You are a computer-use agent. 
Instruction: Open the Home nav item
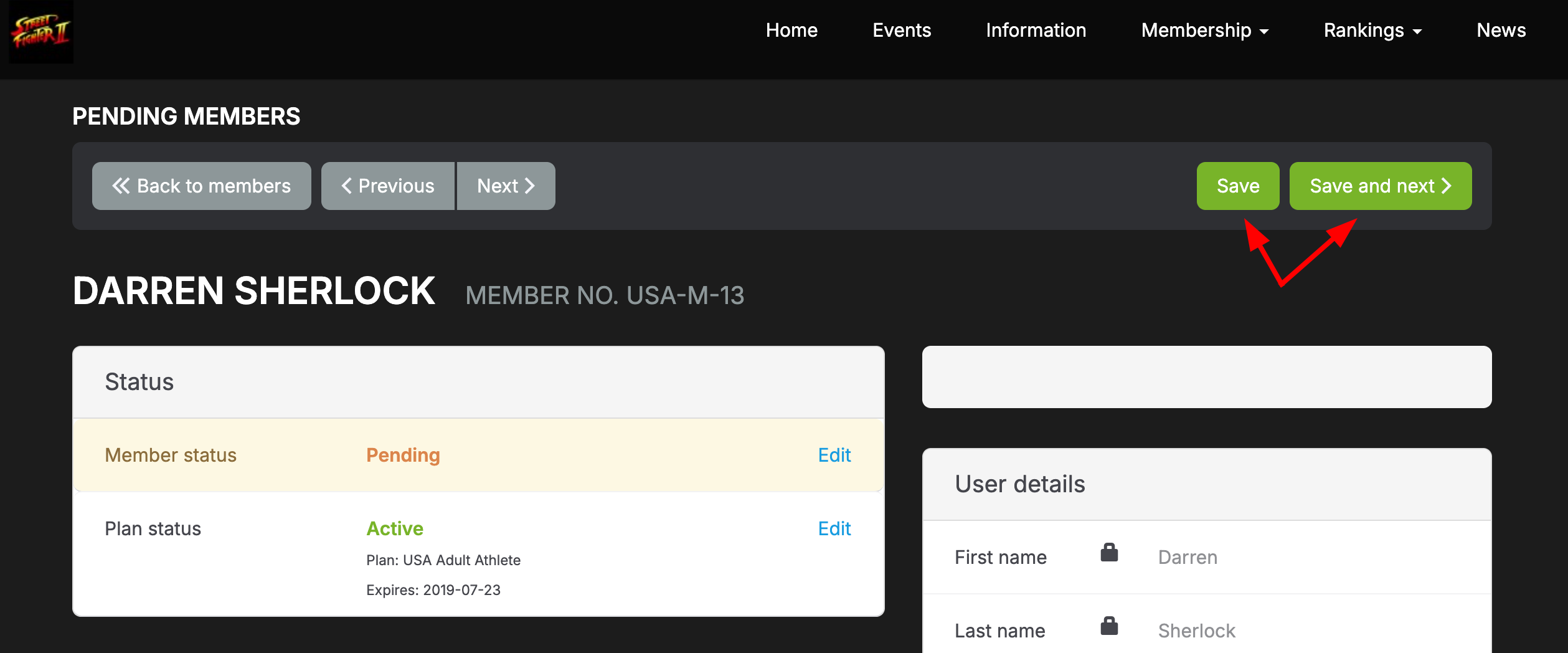coord(791,30)
